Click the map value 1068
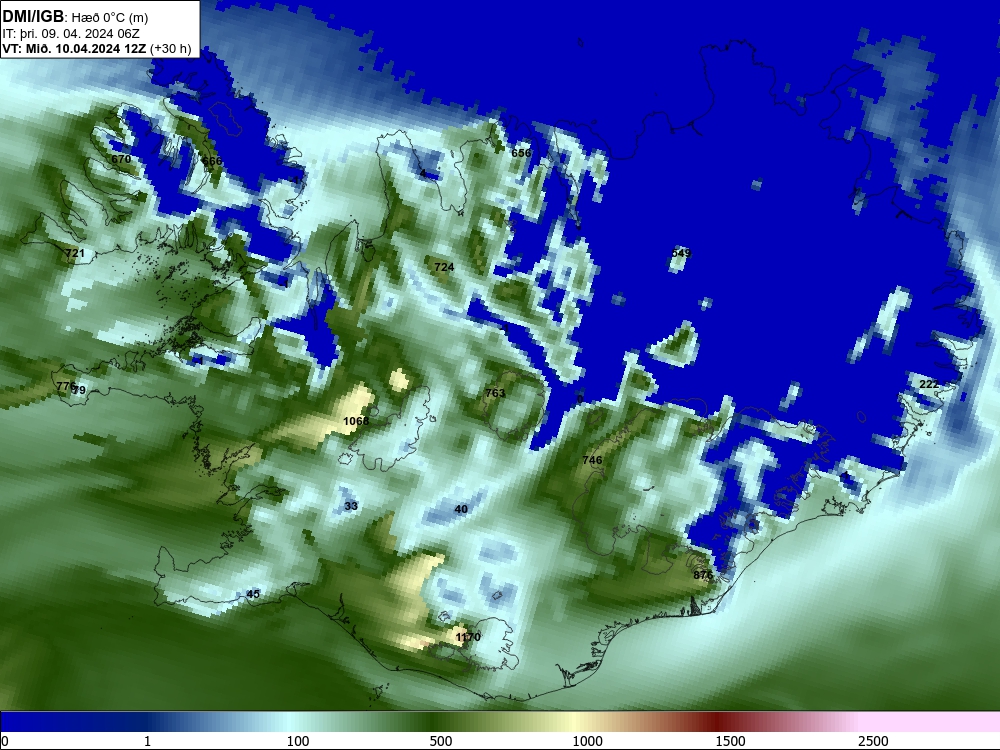Image resolution: width=1000 pixels, height=750 pixels. point(356,421)
